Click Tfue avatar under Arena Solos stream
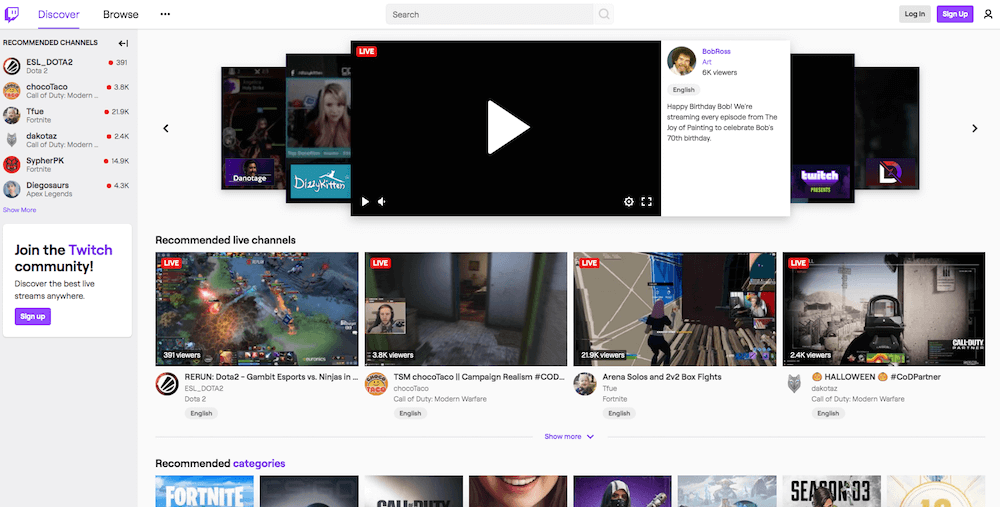 click(x=585, y=384)
